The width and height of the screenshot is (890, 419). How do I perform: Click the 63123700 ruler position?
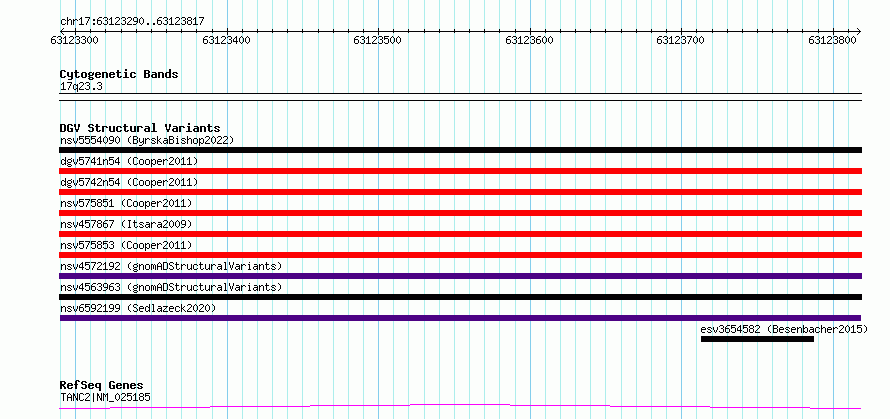pos(680,40)
